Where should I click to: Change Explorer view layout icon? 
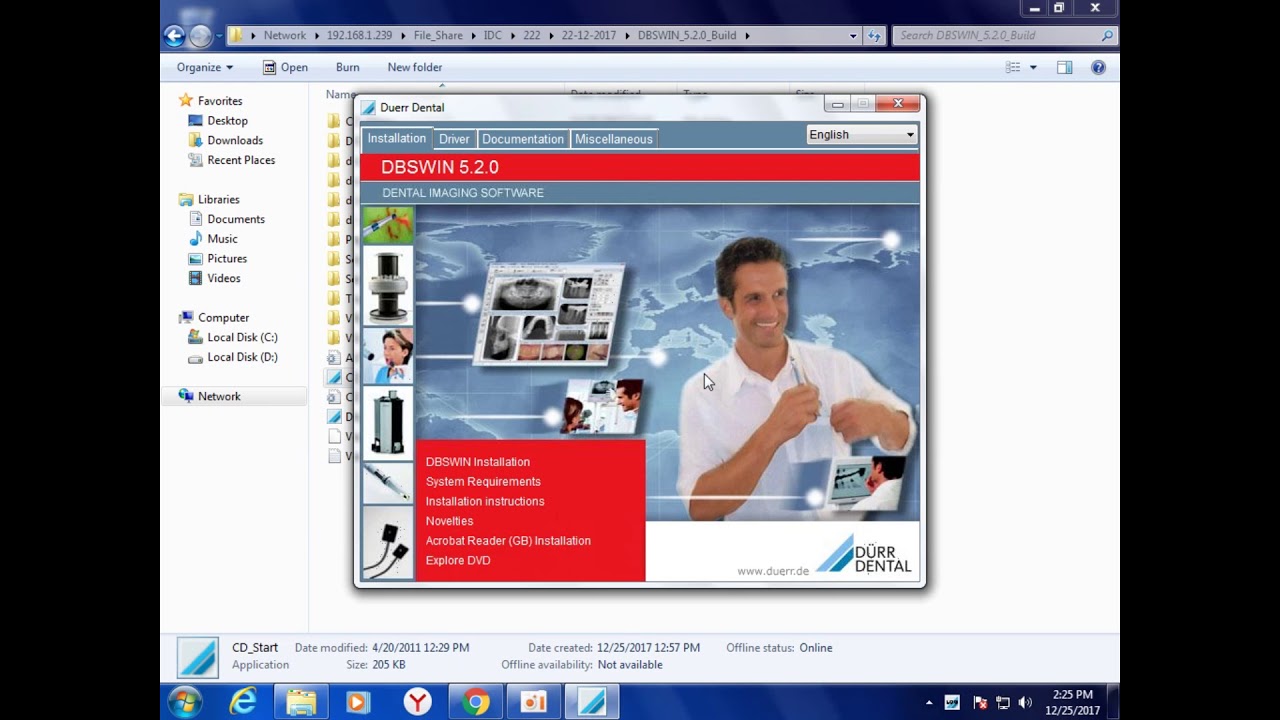coord(1013,67)
